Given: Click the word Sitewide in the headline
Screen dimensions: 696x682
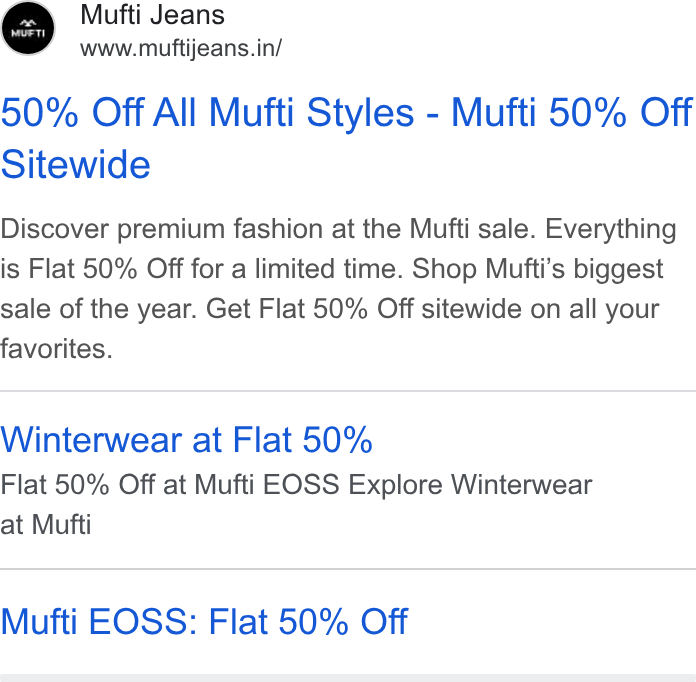Looking at the screenshot, I should [75, 164].
